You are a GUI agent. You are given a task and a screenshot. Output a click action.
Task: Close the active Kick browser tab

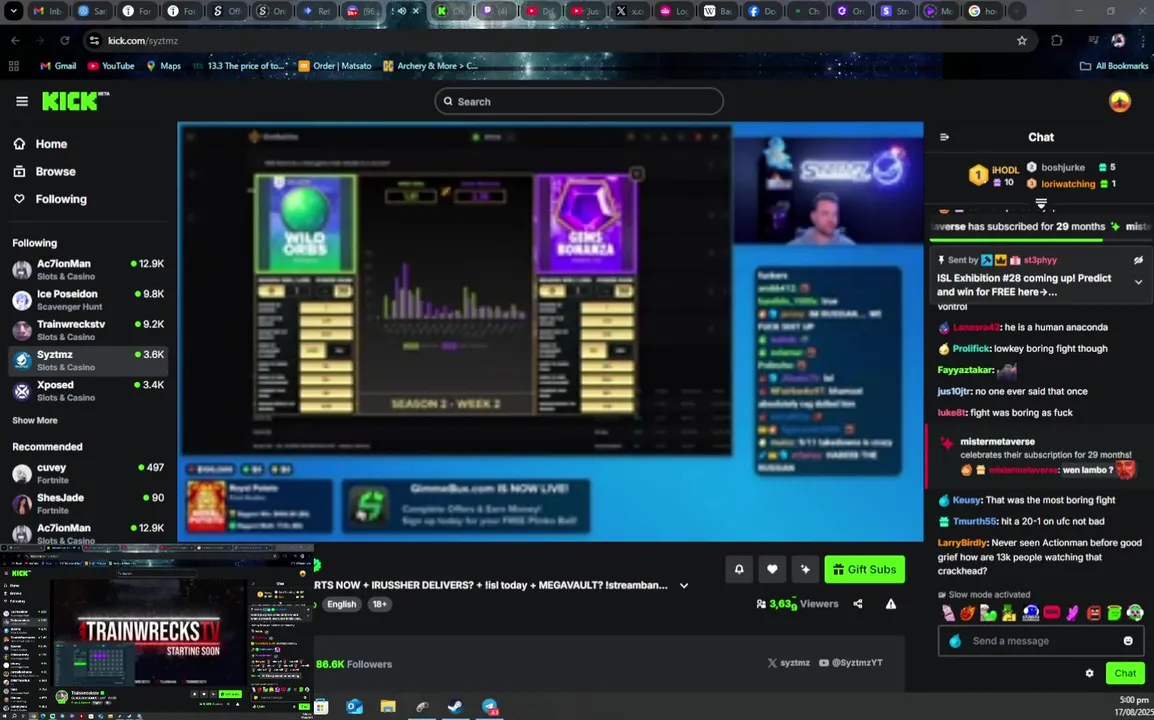[416, 11]
